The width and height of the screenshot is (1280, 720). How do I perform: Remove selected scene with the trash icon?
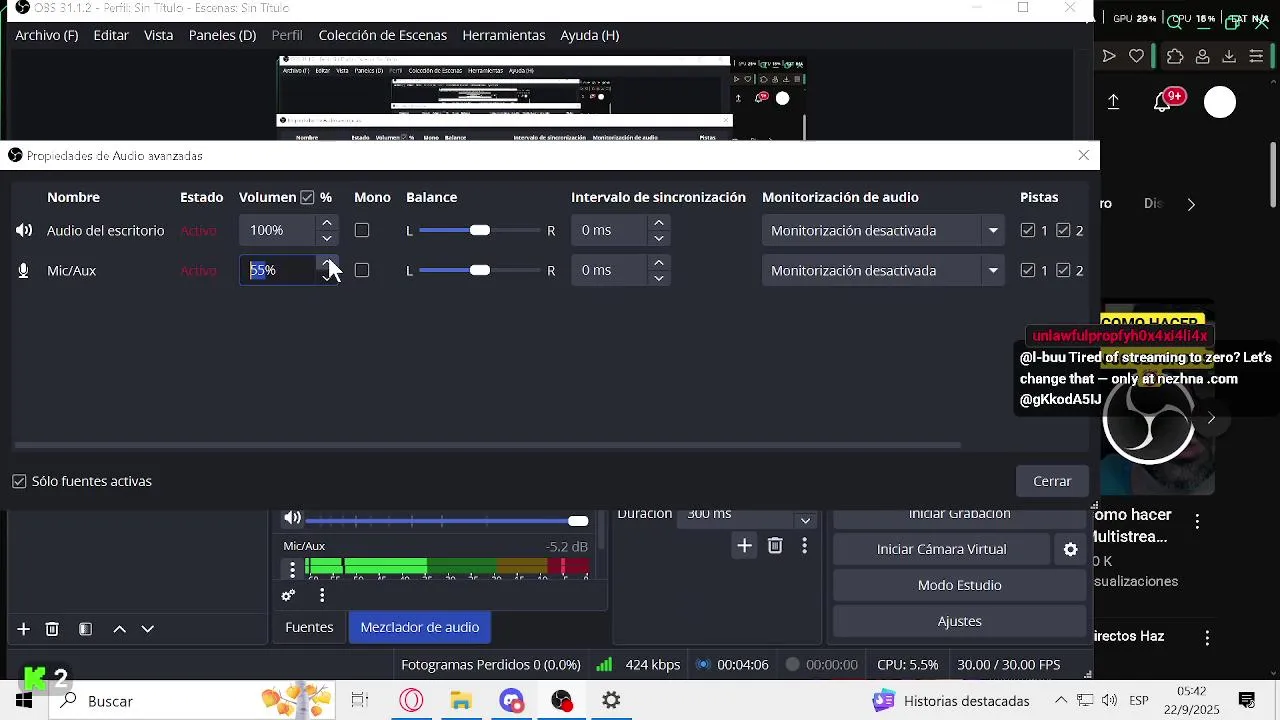52,629
